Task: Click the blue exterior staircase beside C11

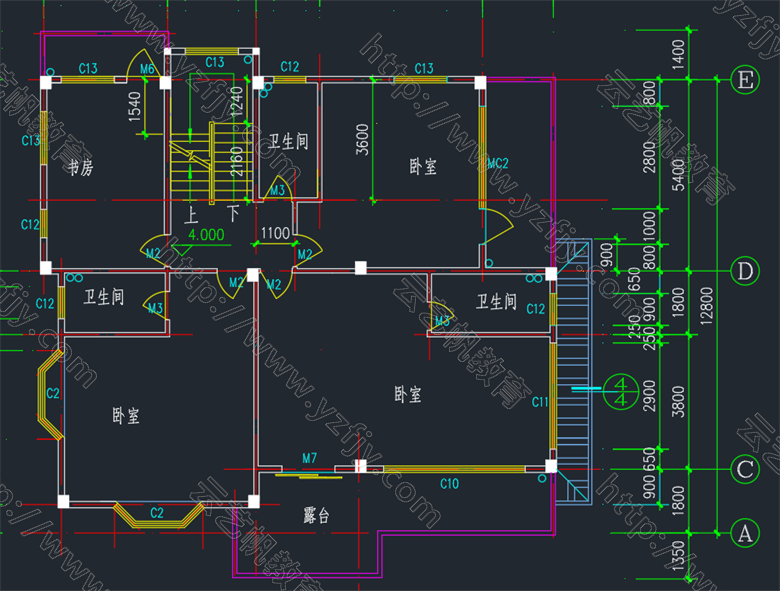Action: [x=574, y=372]
